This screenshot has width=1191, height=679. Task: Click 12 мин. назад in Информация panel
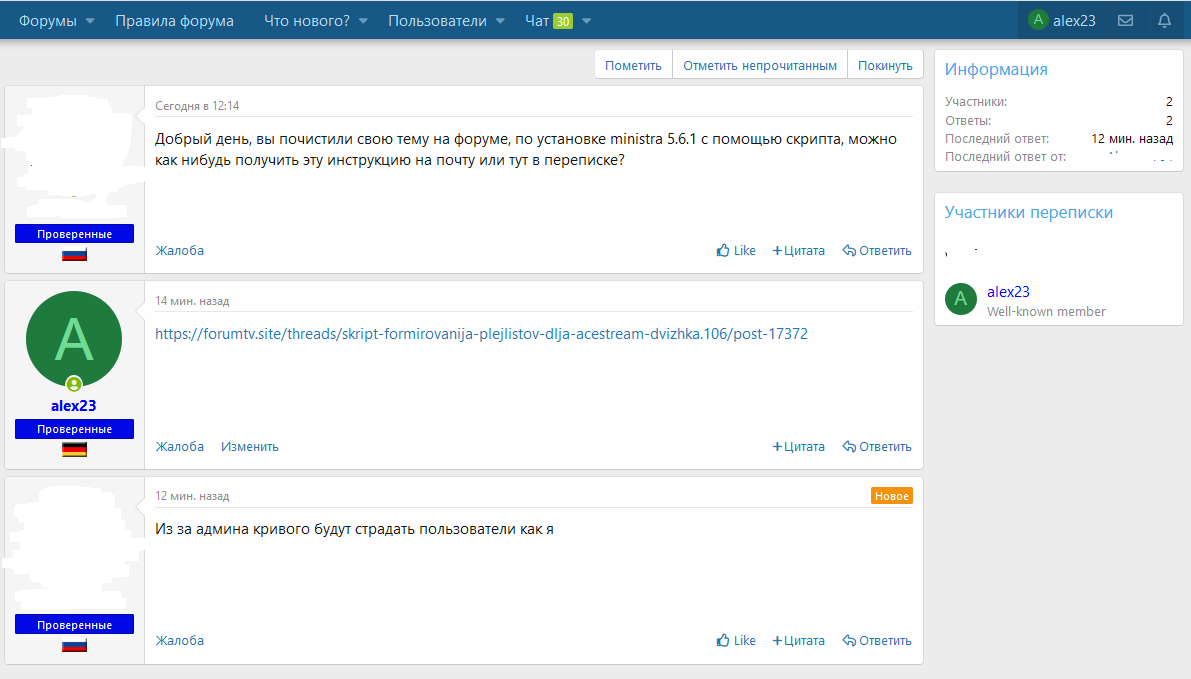[x=1132, y=138]
